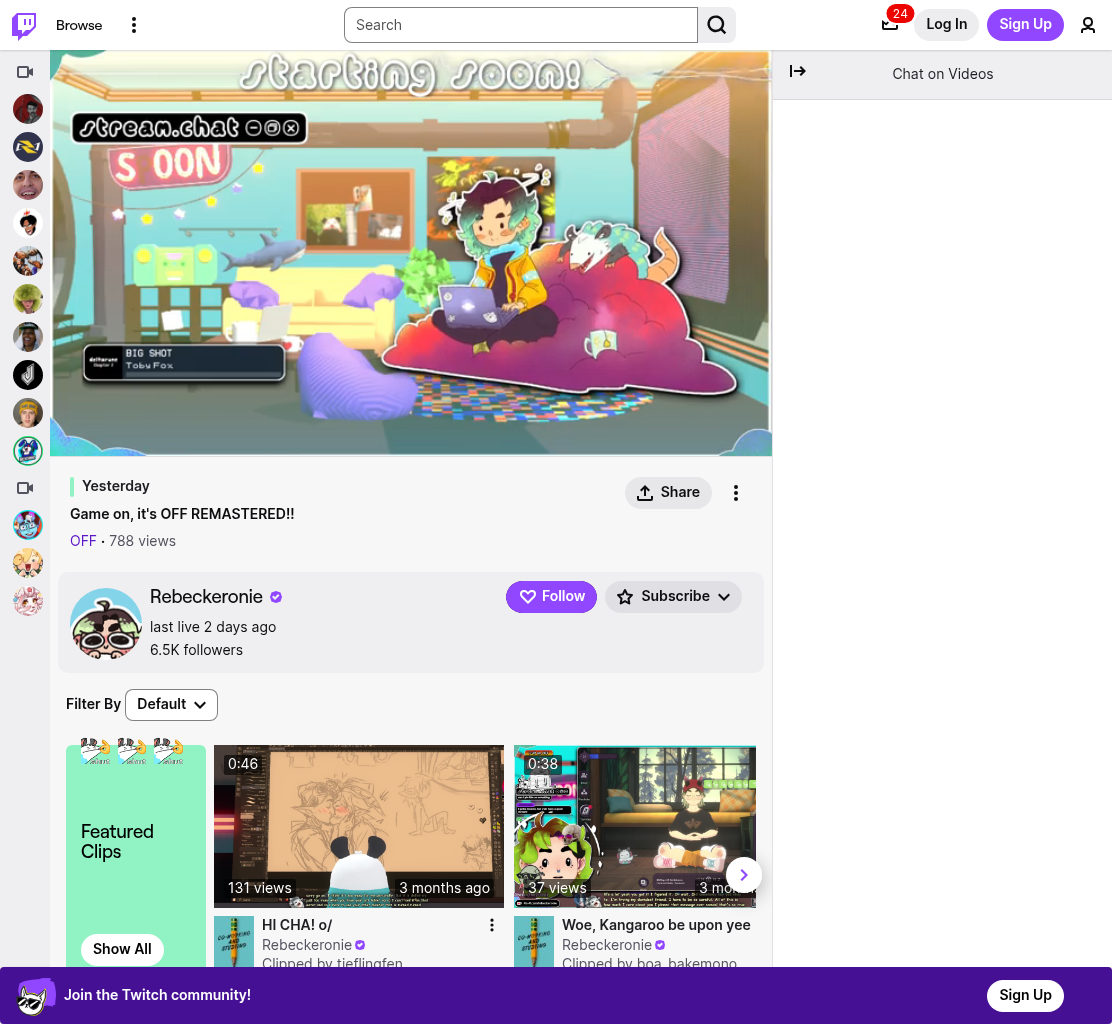Play the Woe, Kangaroo clip thumbnail
This screenshot has height=1024, width=1112.
click(634, 826)
